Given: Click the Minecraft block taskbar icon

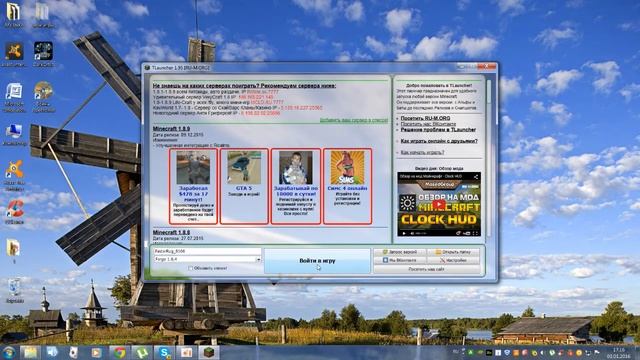Looking at the screenshot, I should point(209,353).
